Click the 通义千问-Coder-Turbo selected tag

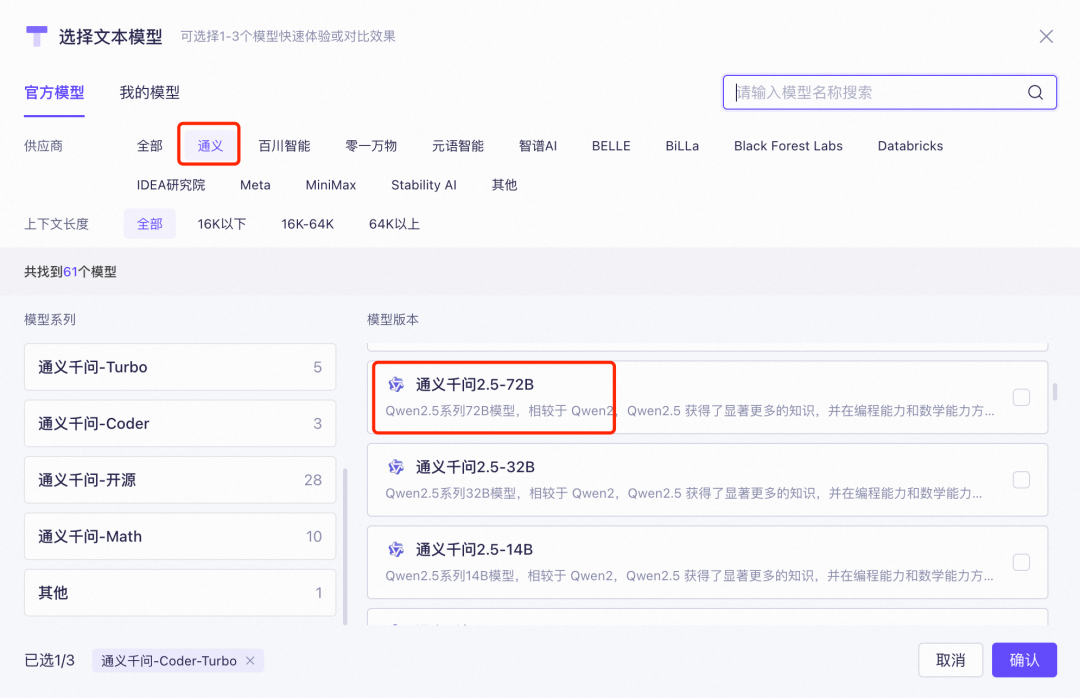(x=178, y=661)
